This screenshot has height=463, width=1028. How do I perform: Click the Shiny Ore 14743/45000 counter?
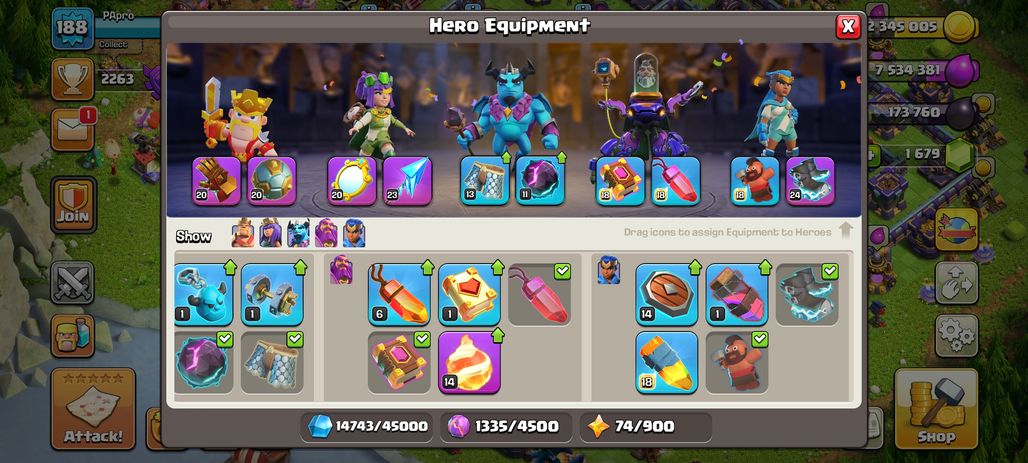(x=369, y=426)
